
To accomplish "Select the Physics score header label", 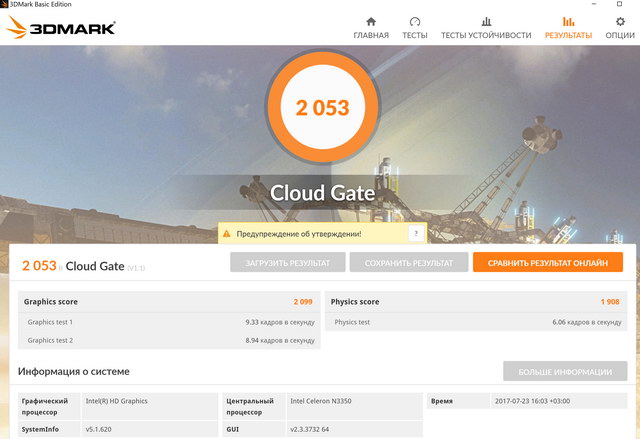I will (355, 302).
